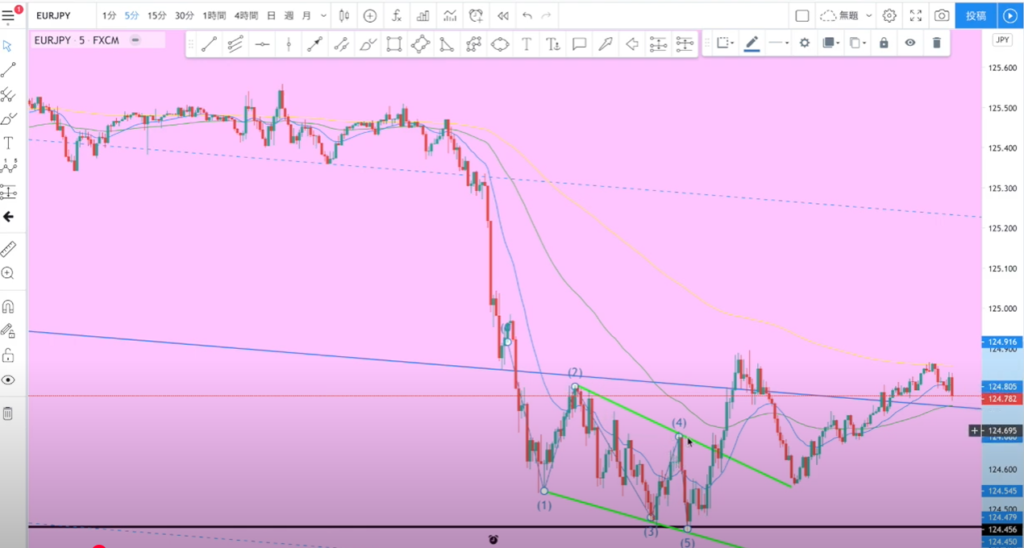Viewport: 1024px width, 548px height.
Task: Activate the magnet mode tool
Action: [x=9, y=306]
